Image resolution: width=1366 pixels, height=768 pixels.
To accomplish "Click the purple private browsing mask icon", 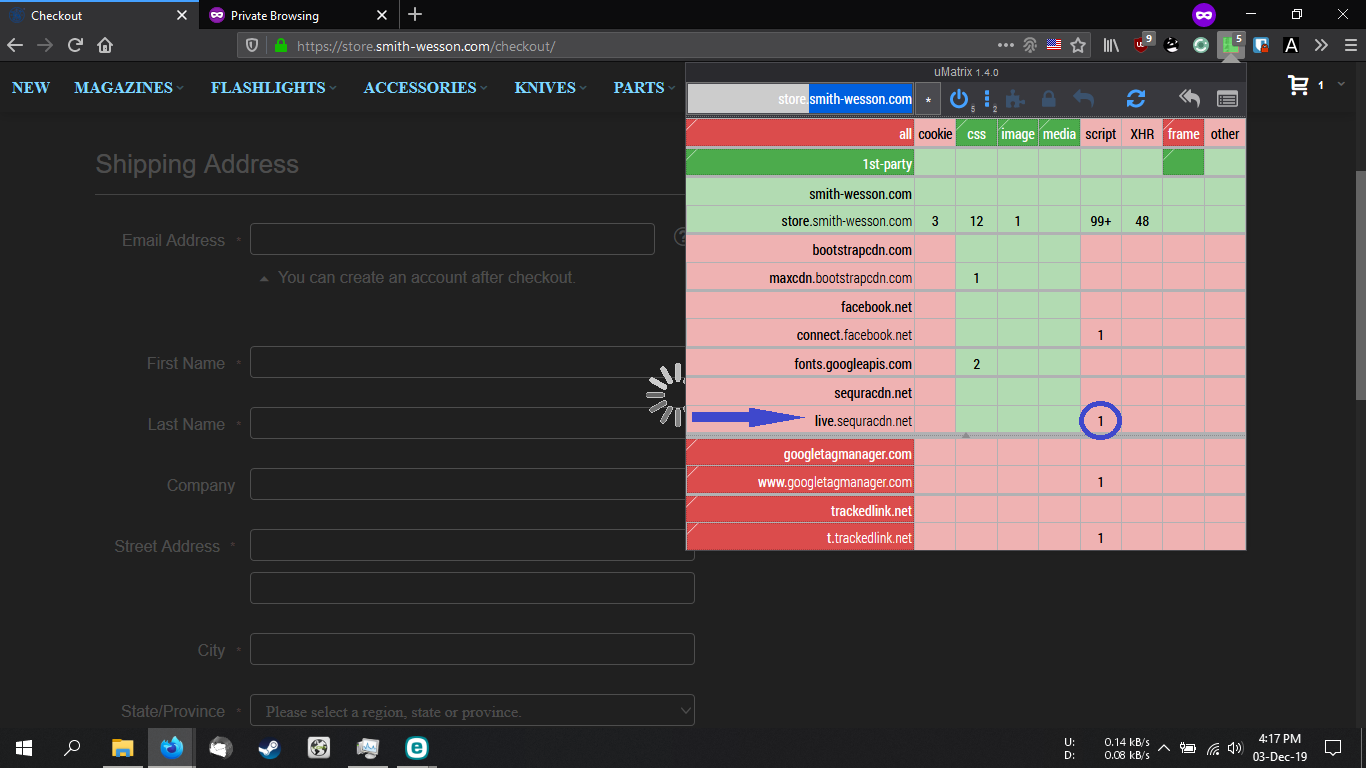I will (x=1204, y=15).
